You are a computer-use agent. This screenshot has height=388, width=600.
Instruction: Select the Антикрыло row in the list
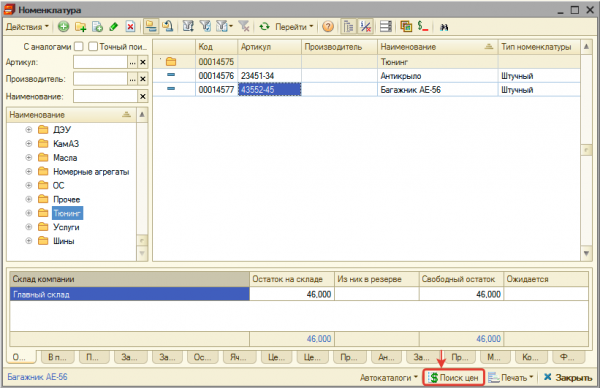367,76
